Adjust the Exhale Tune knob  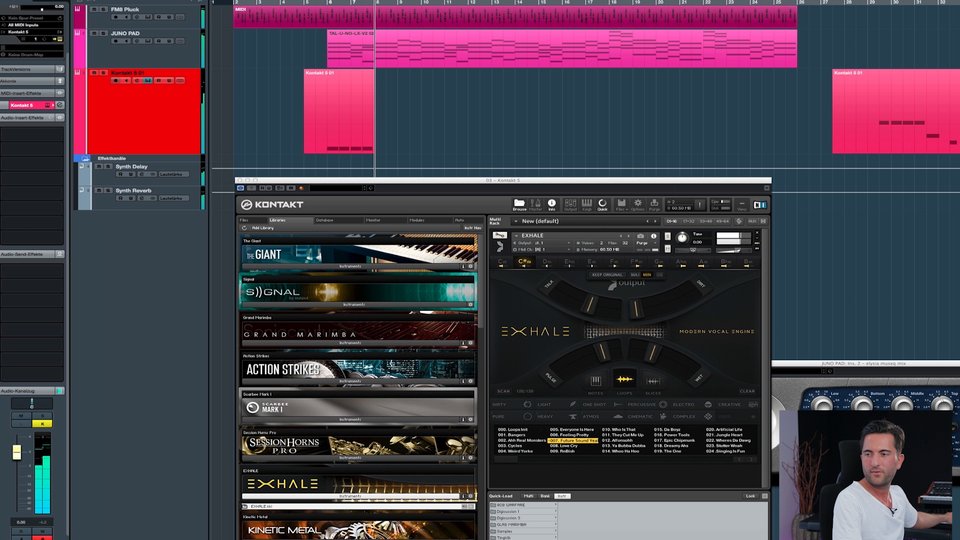pos(682,238)
